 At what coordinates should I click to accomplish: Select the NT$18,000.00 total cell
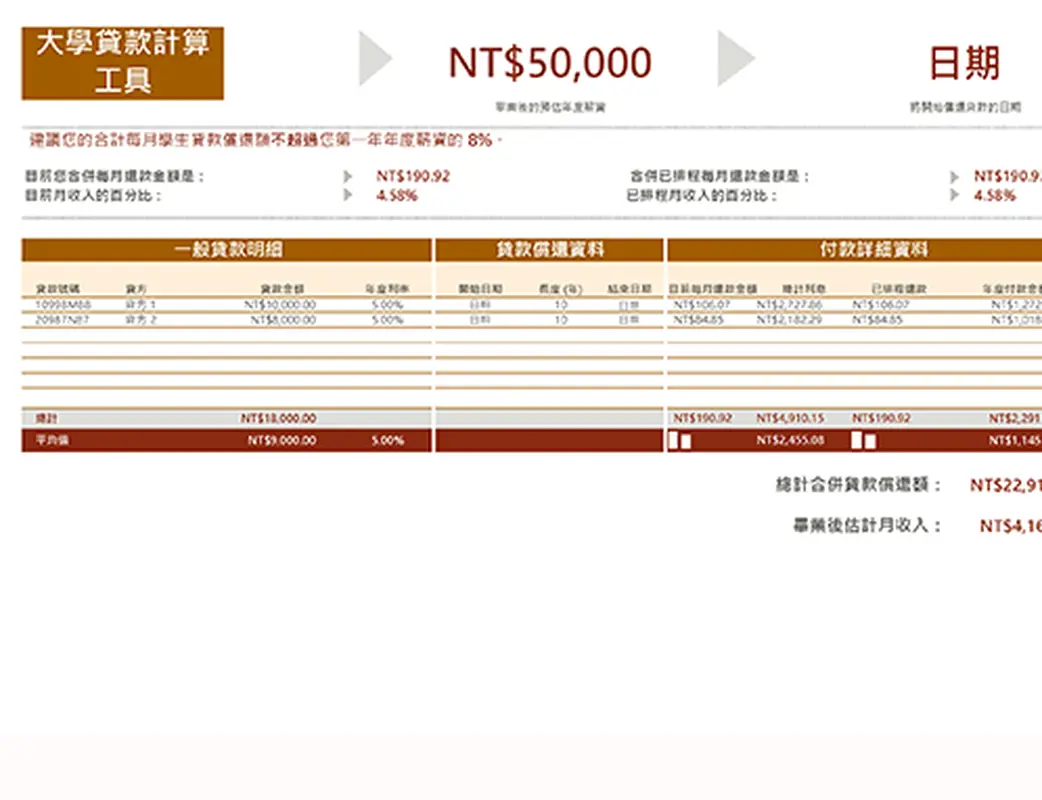point(279,419)
